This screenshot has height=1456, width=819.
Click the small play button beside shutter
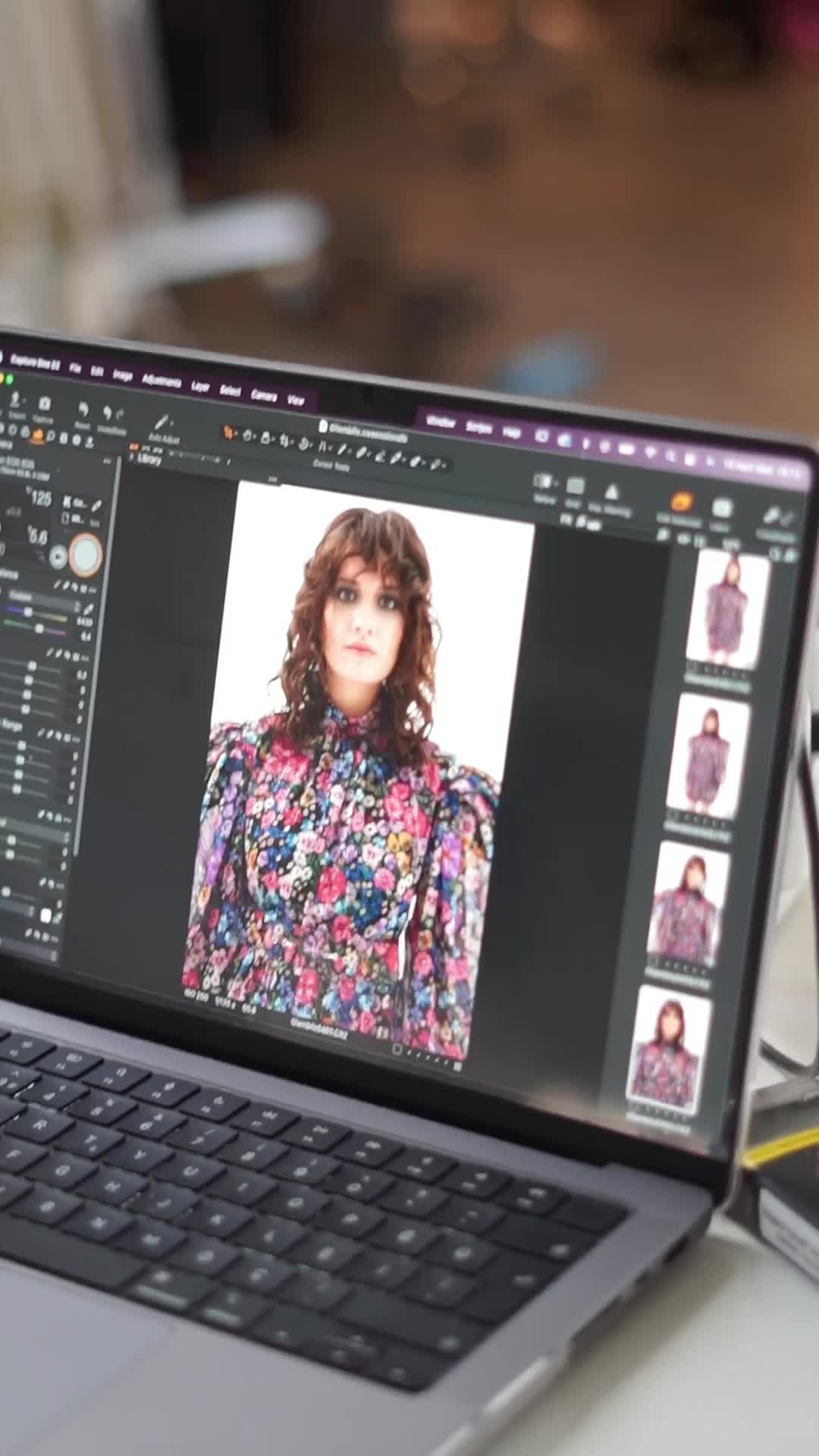58,557
